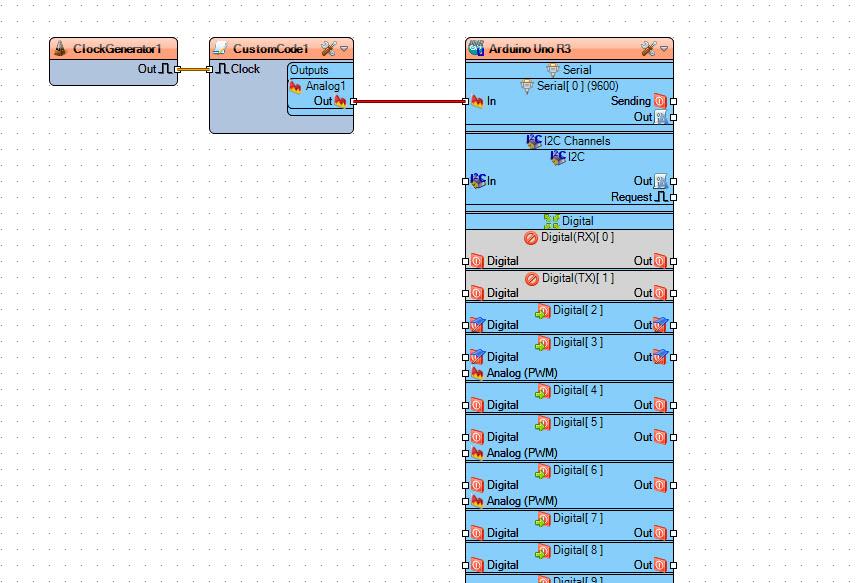Click the Digital[ 3 ] channel icon
Image resolution: width=860 pixels, height=583 pixels.
click(x=542, y=343)
